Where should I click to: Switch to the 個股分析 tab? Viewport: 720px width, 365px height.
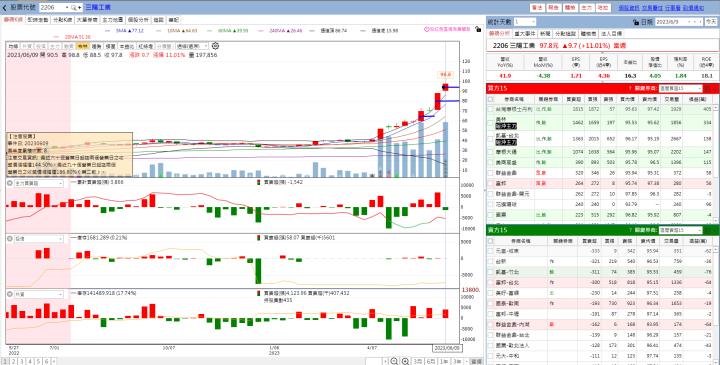coord(138,20)
